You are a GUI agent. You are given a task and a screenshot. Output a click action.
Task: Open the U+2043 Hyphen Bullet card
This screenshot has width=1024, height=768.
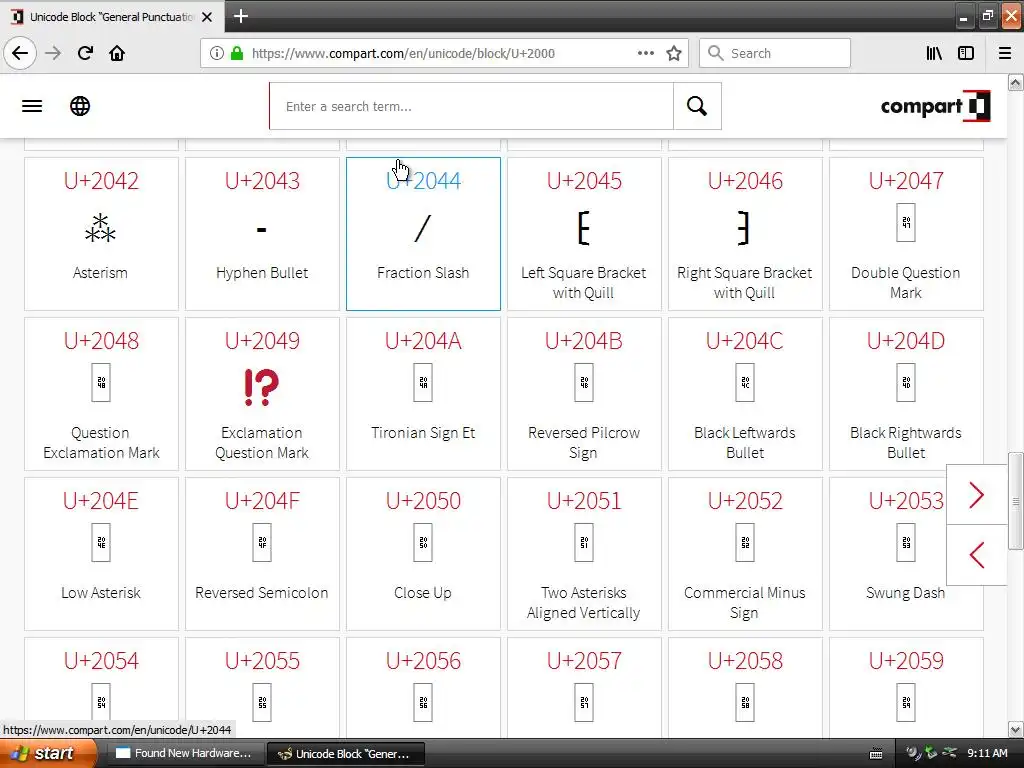pyautogui.click(x=262, y=234)
